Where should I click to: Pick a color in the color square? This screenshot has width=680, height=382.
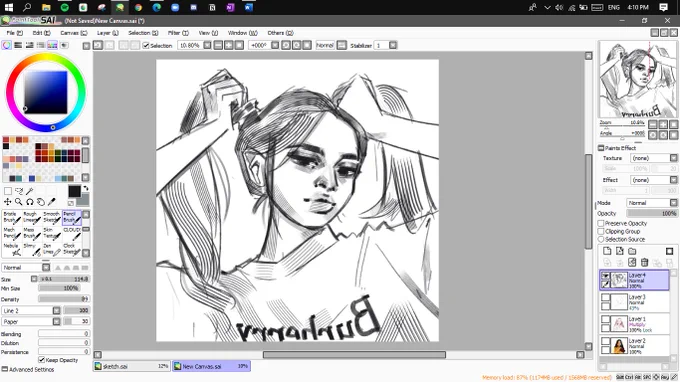tap(46, 92)
